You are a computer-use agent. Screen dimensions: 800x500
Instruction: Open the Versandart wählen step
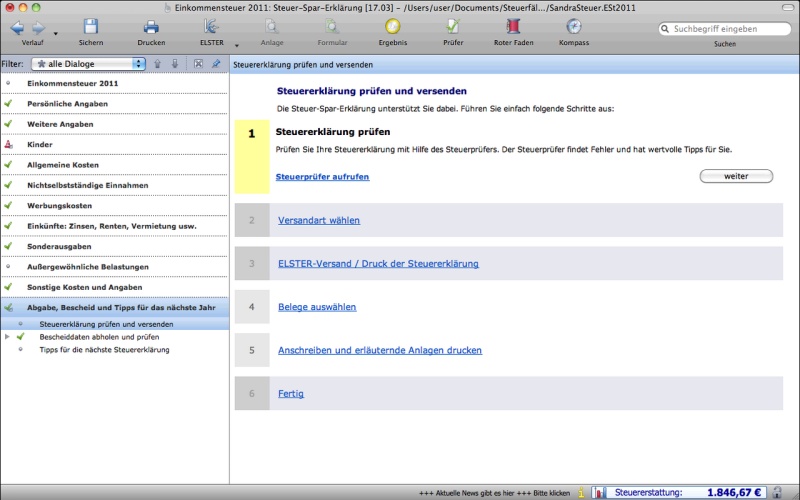tap(319, 220)
